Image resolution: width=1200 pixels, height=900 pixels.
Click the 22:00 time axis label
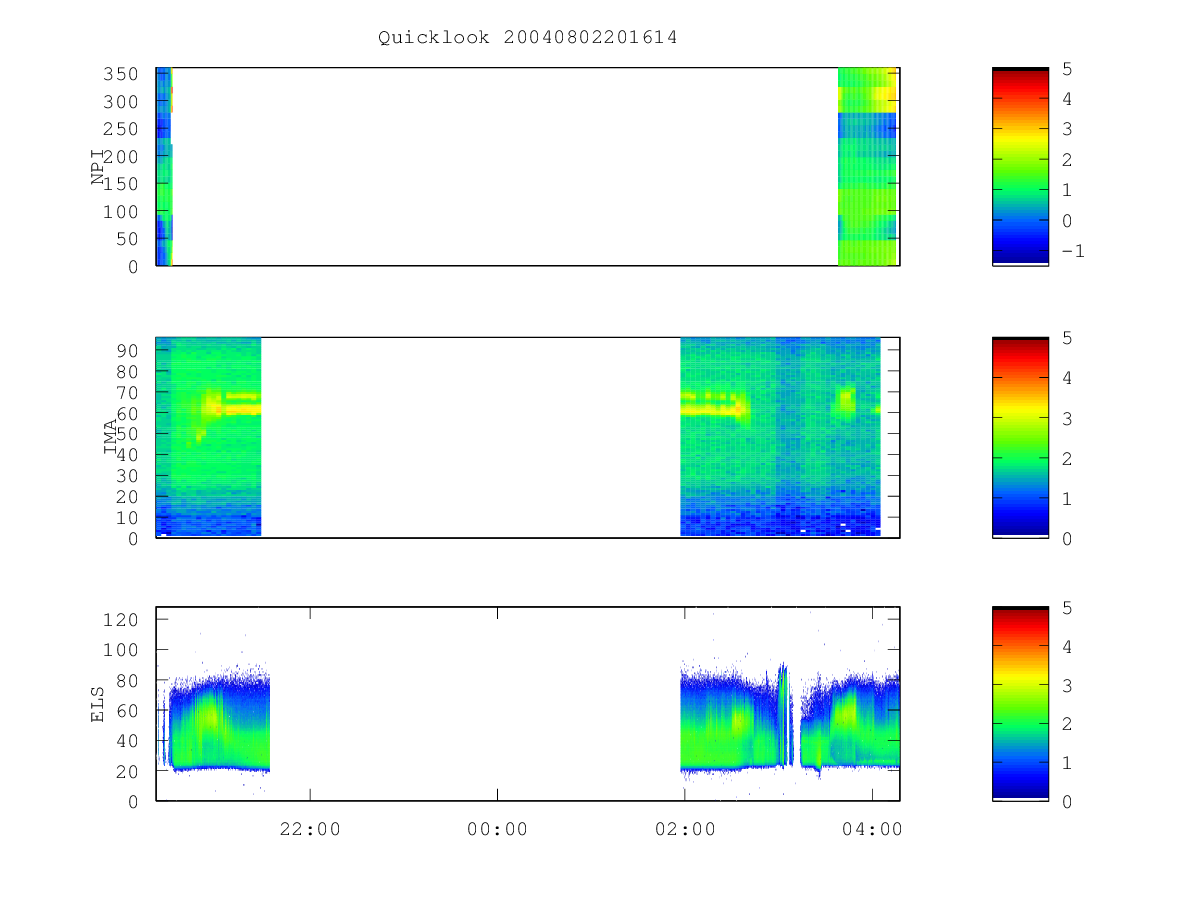[x=310, y=829]
